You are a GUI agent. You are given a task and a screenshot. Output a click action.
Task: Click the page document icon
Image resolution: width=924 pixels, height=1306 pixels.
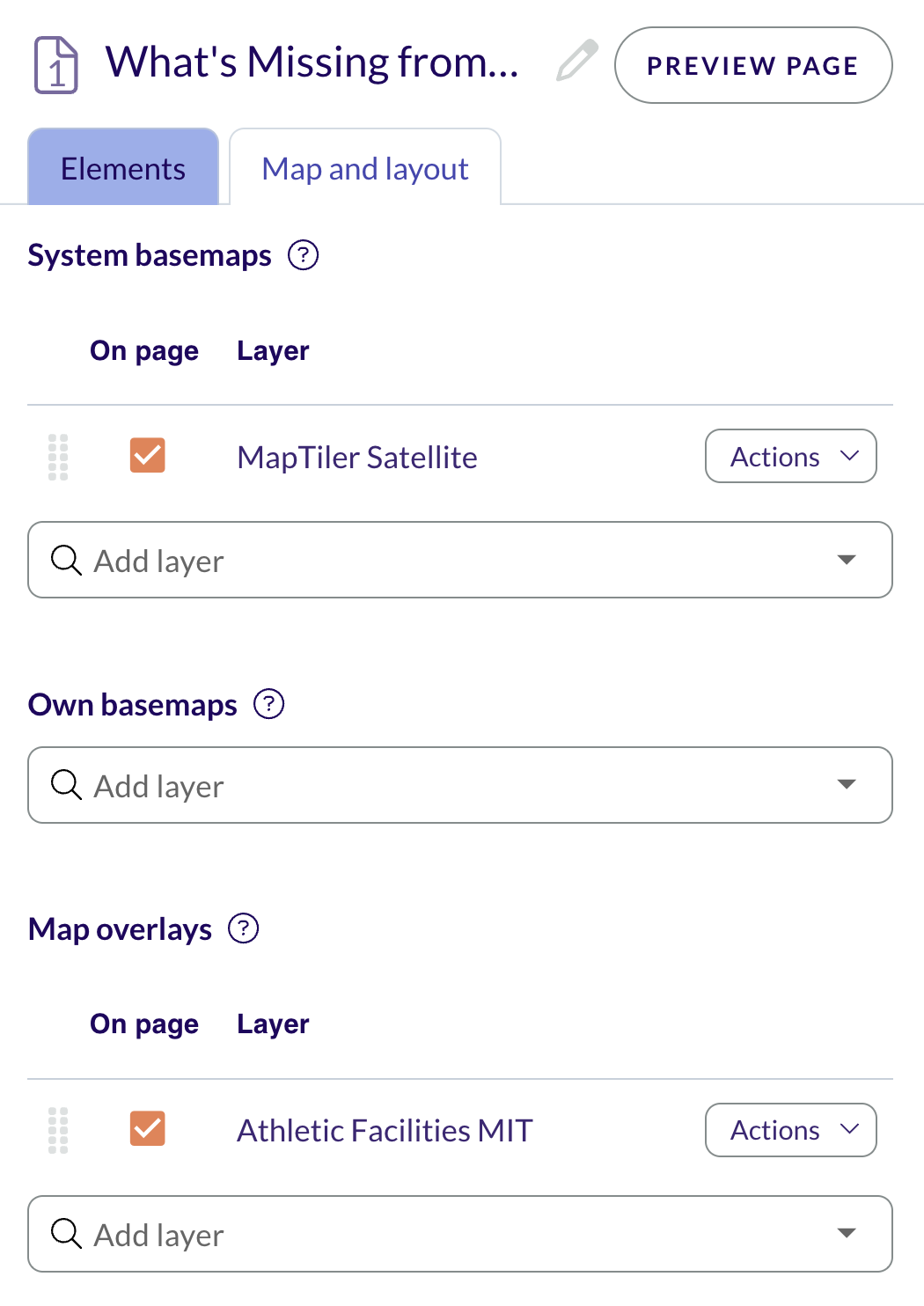point(56,65)
